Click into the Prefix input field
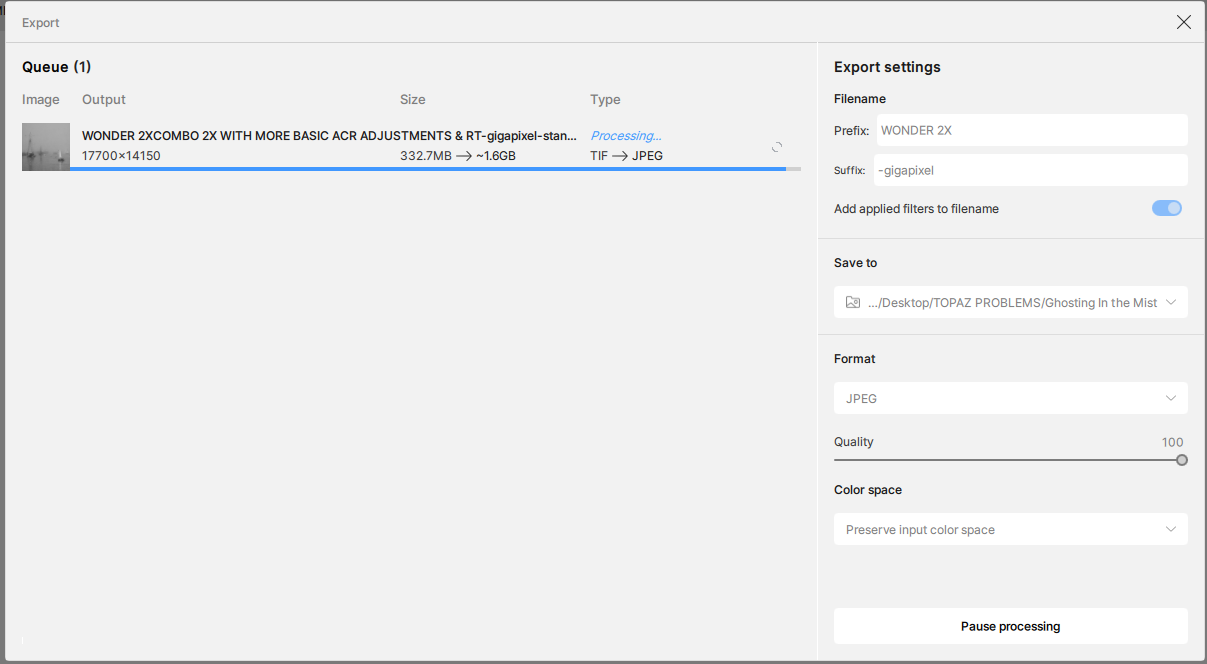This screenshot has height=664, width=1207. [x=1030, y=130]
